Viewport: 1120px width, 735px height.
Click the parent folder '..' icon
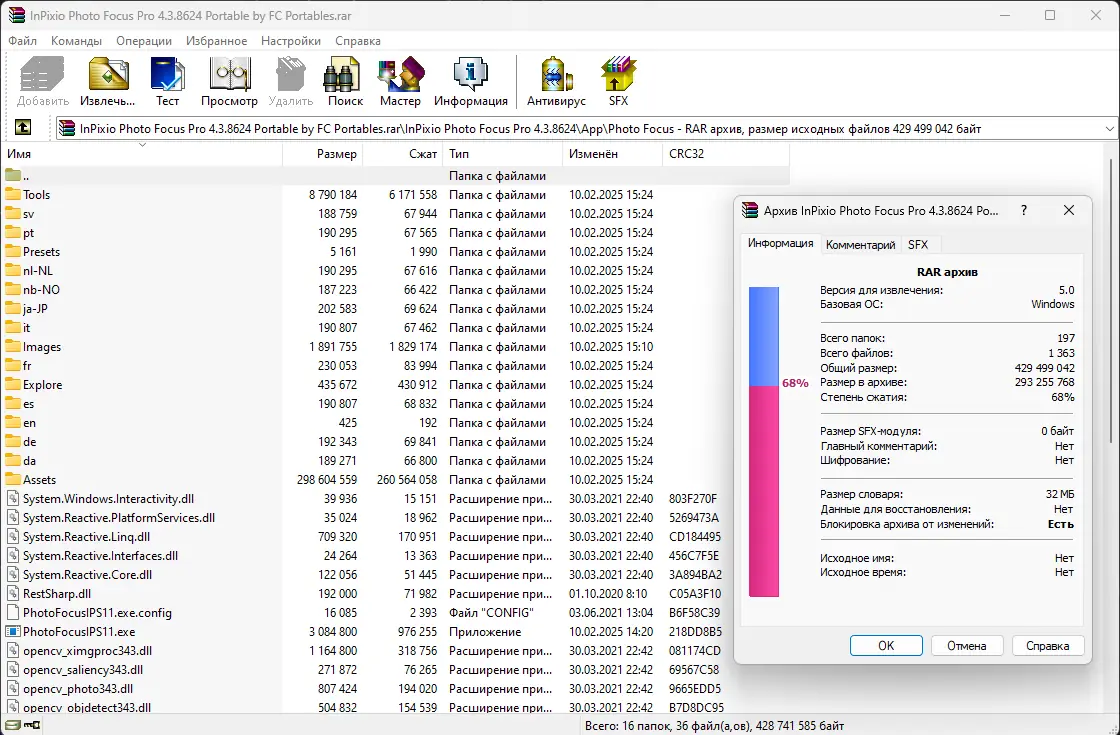click(x=13, y=175)
